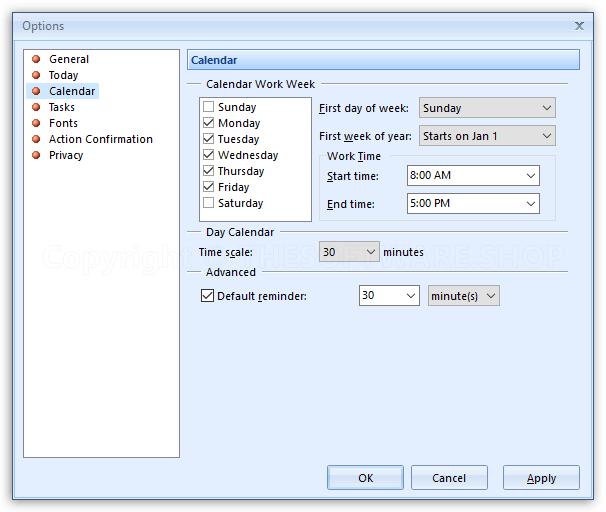
Task: Click the Start time label
Action: [352, 176]
